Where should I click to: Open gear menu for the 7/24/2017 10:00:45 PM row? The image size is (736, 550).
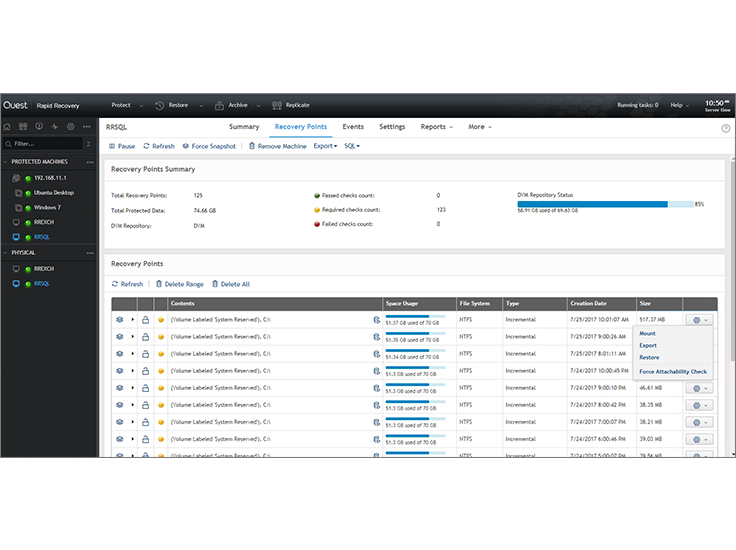coord(696,369)
